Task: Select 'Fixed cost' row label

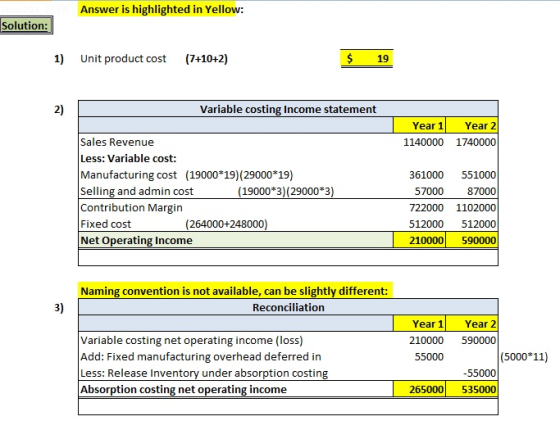Action: click(106, 224)
